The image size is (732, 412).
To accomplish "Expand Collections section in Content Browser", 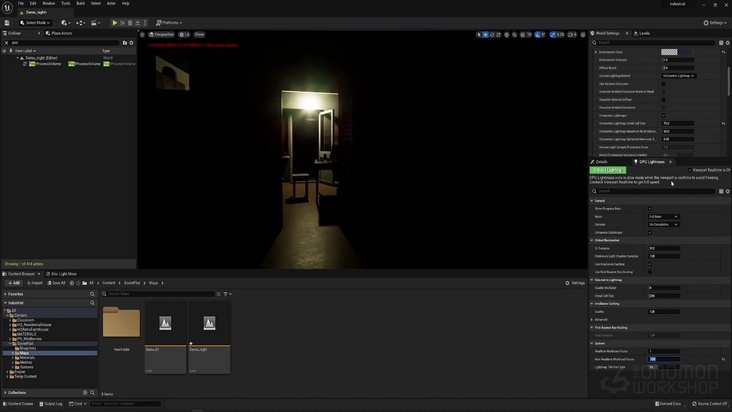I will tap(5, 393).
